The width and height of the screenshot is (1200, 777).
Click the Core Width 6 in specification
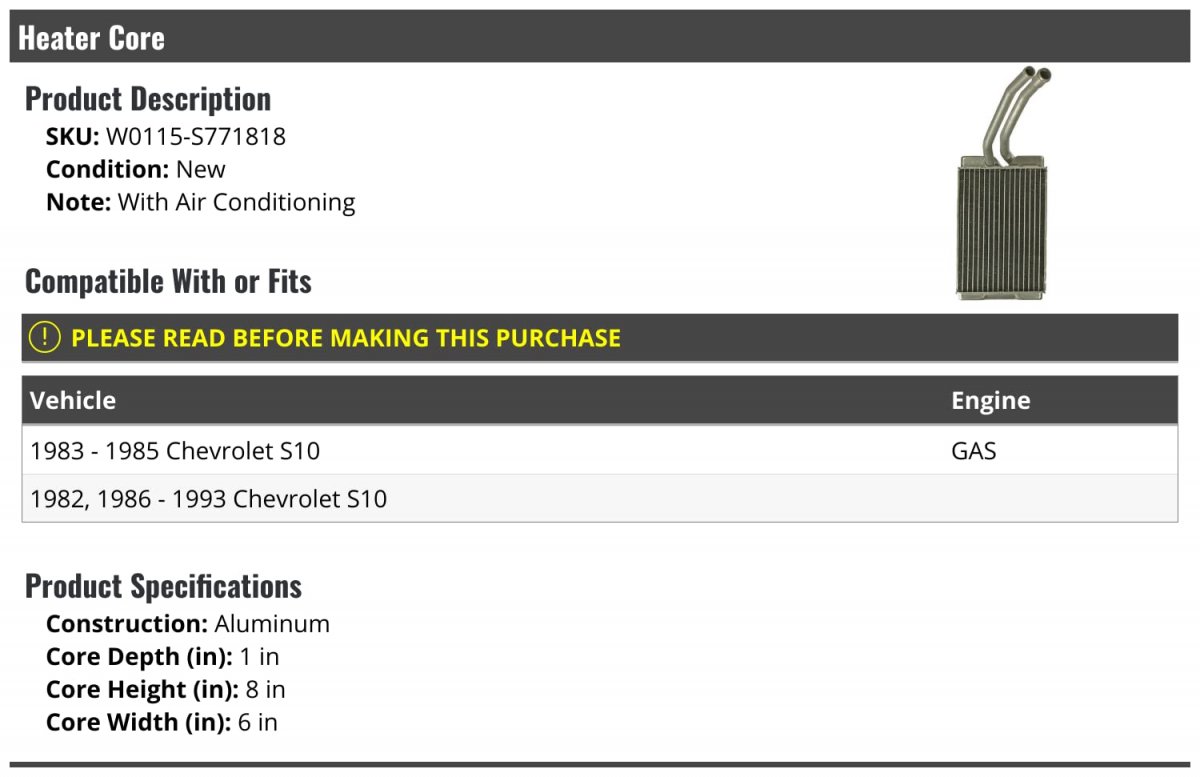pos(162,722)
